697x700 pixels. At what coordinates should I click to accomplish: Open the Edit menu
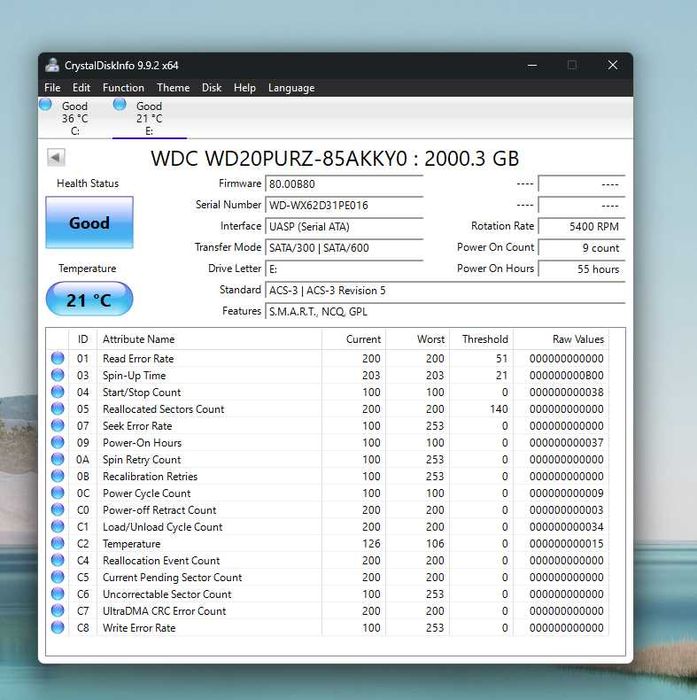pos(81,88)
